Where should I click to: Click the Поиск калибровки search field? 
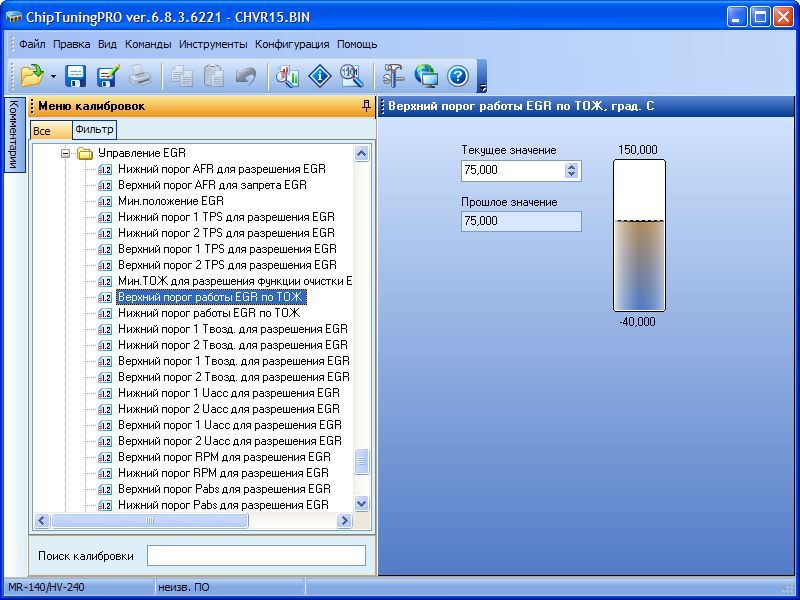click(x=256, y=555)
